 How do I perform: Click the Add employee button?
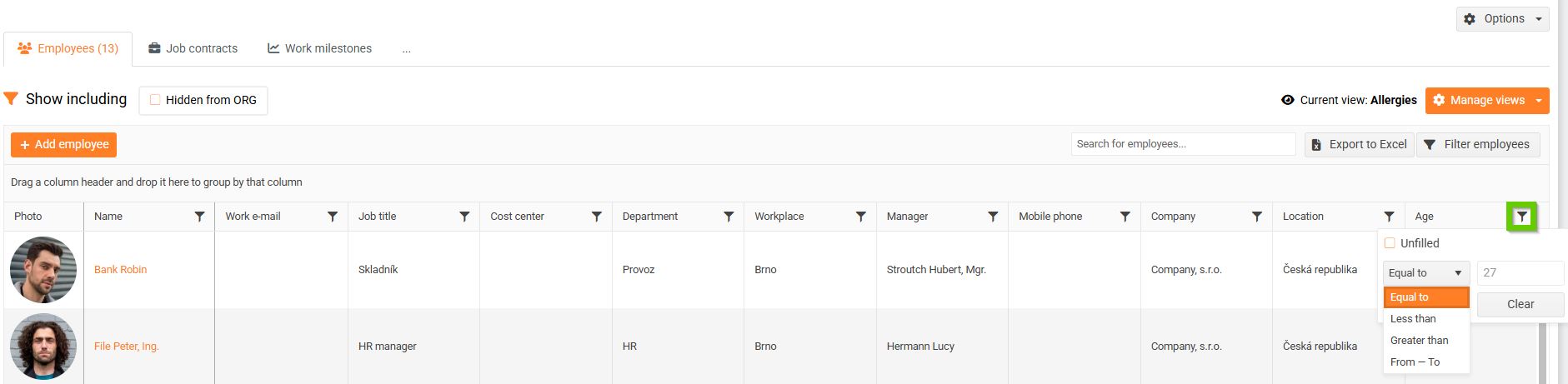63,145
